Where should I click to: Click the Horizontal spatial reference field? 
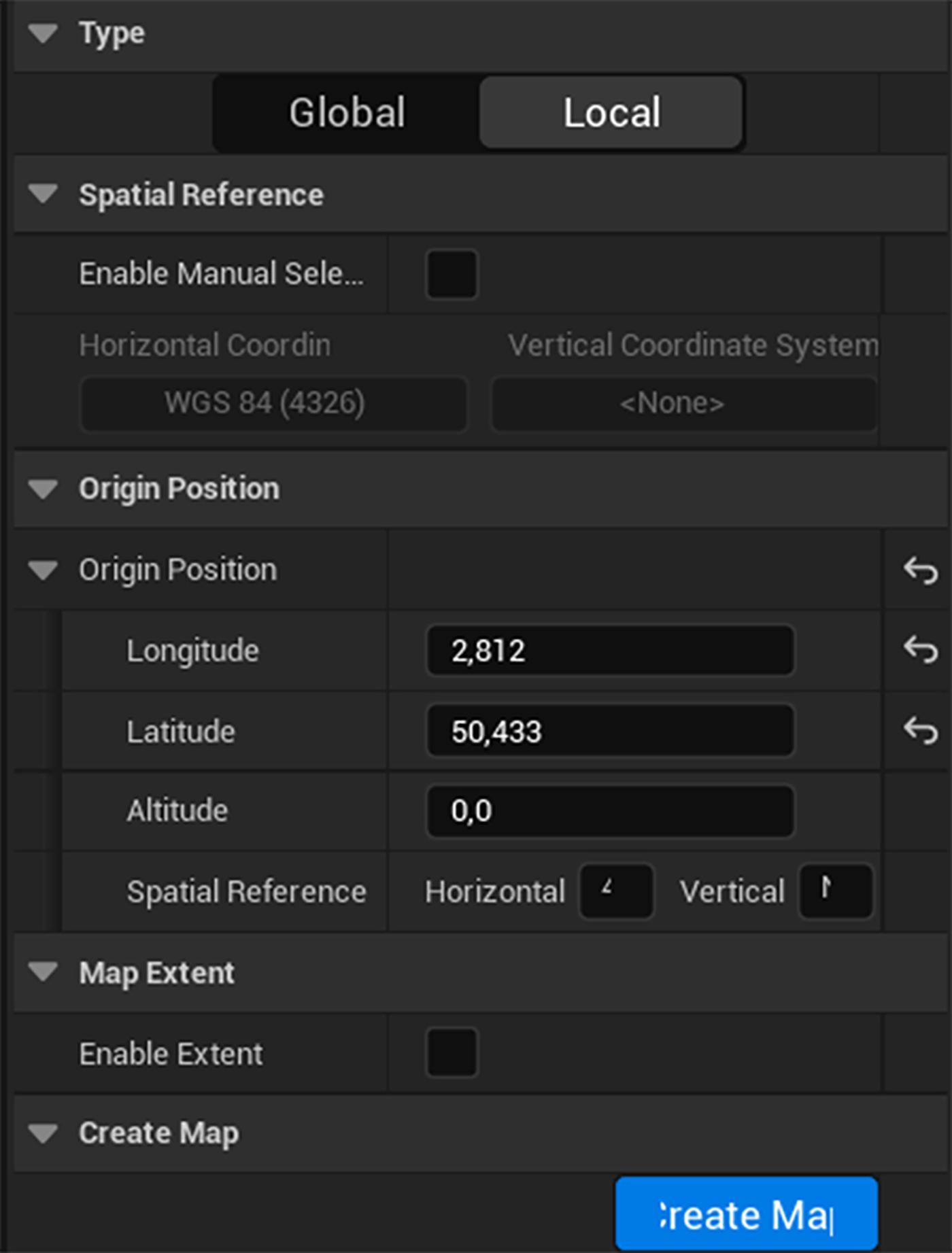pos(616,891)
